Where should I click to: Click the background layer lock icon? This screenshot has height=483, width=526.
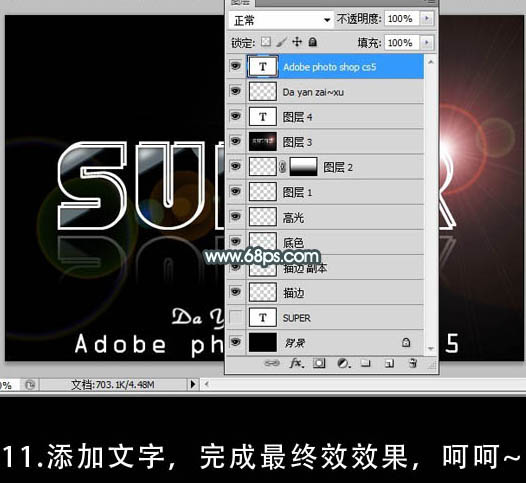coord(406,342)
